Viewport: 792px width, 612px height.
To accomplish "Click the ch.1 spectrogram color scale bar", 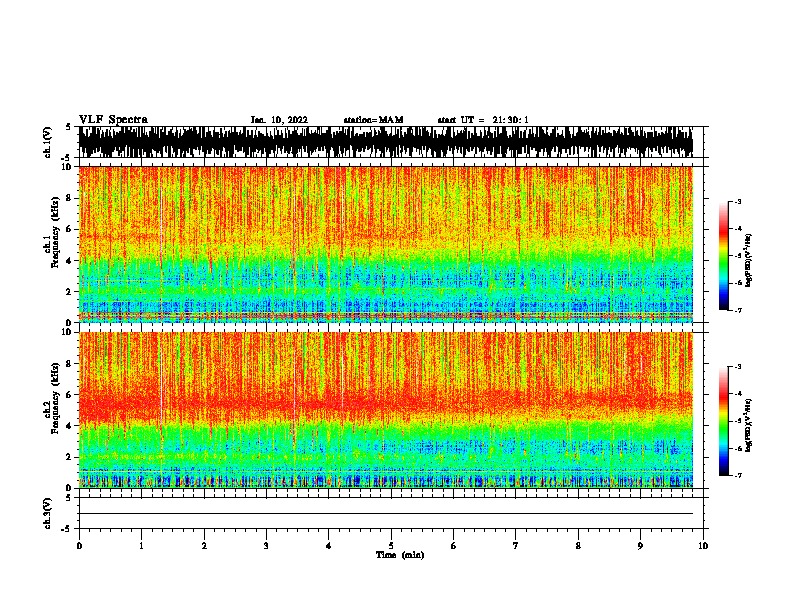I will [x=724, y=256].
